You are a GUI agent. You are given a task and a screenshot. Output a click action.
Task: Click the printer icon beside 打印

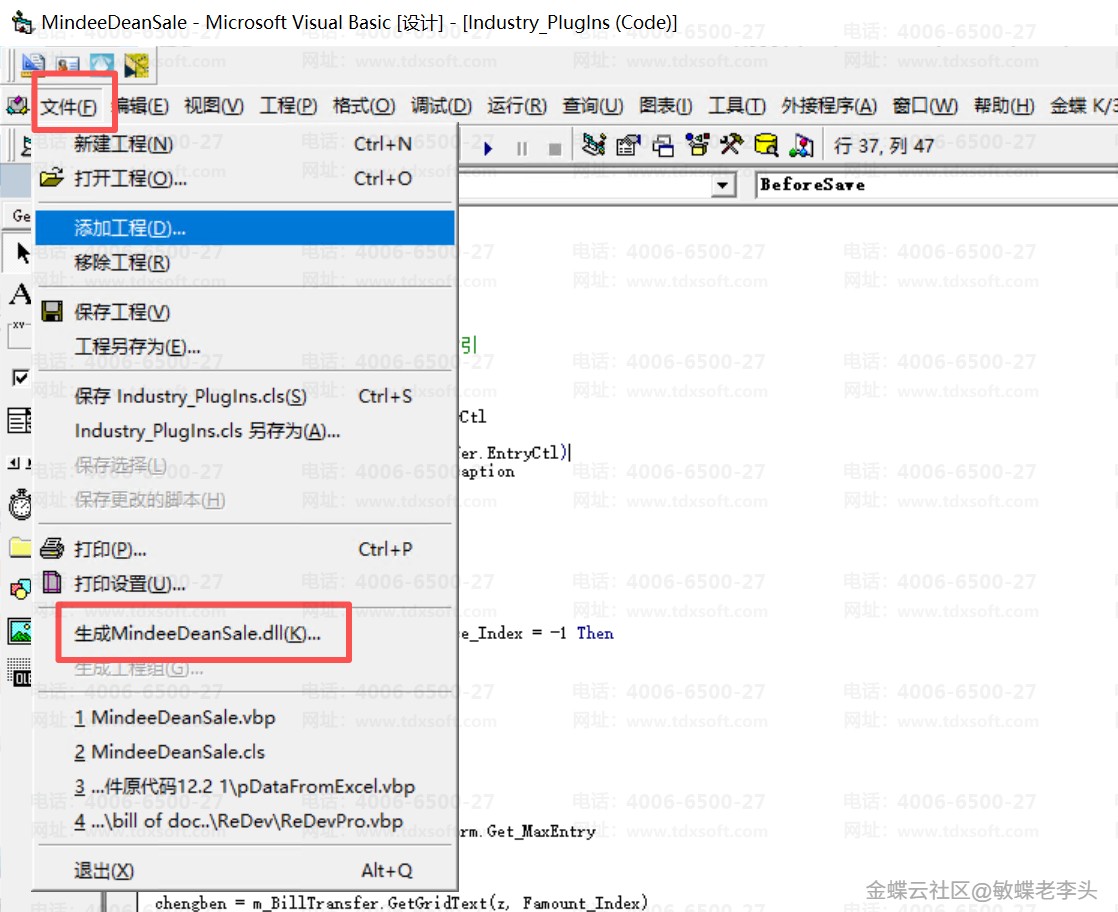[51, 548]
